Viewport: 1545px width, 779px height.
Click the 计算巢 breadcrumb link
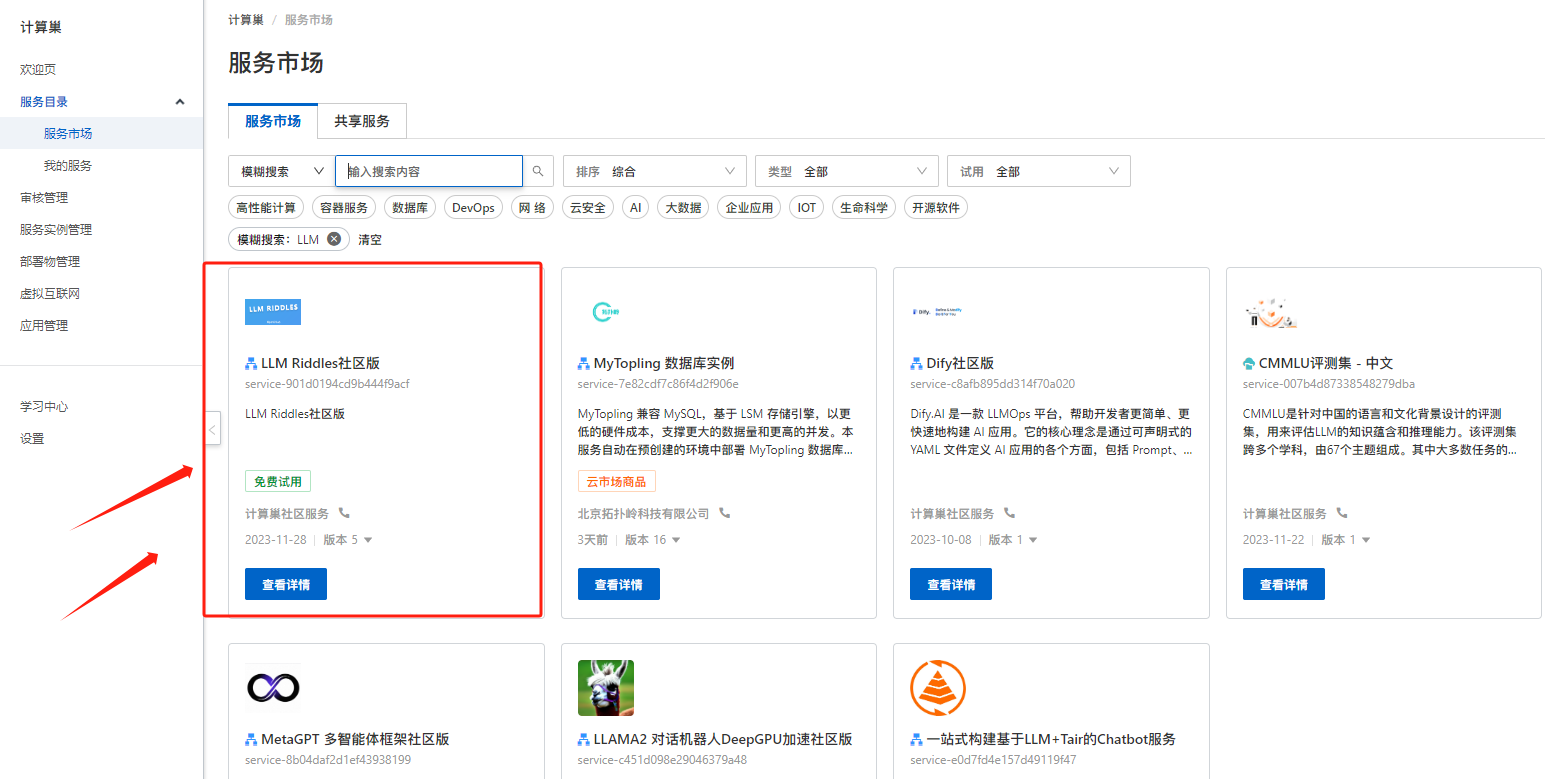click(x=246, y=20)
